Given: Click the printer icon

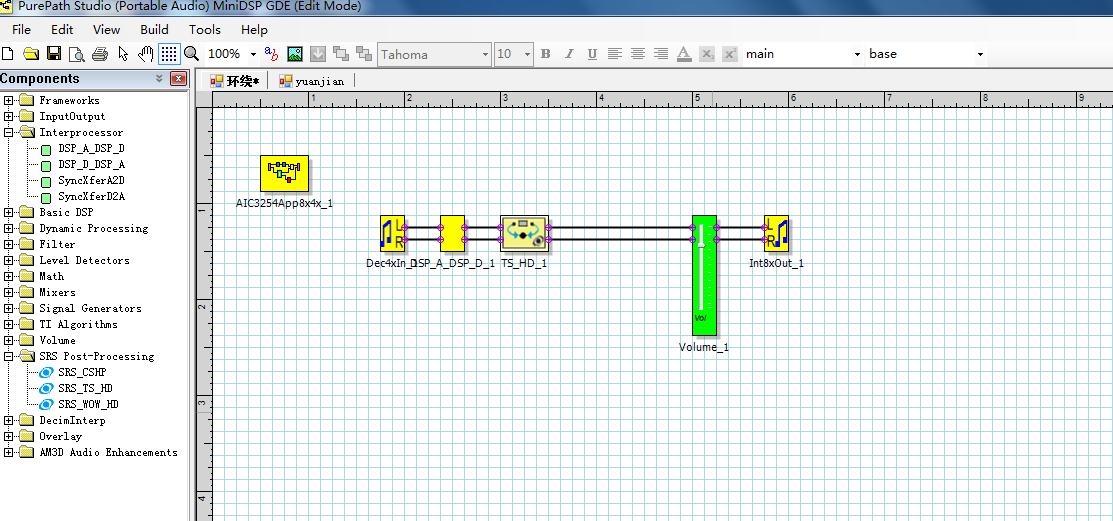Looking at the screenshot, I should [100, 54].
